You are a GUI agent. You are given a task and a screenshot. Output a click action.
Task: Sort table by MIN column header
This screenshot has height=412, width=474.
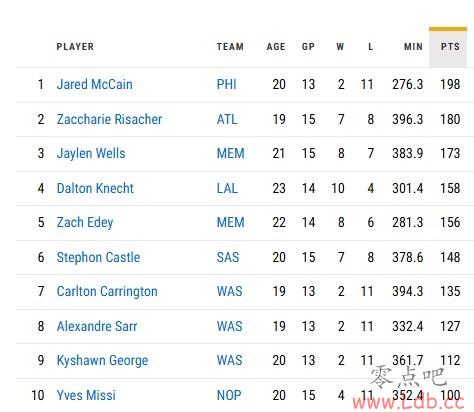click(x=413, y=47)
